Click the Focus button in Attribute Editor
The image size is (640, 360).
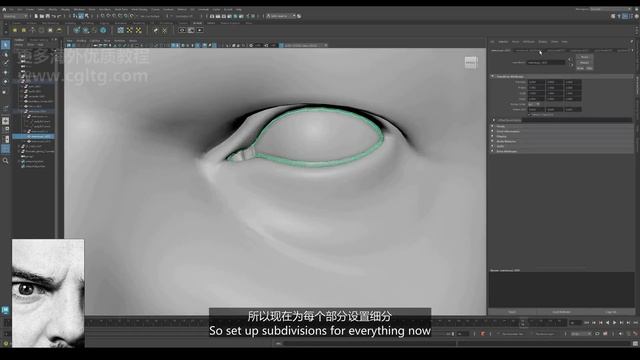point(584,57)
